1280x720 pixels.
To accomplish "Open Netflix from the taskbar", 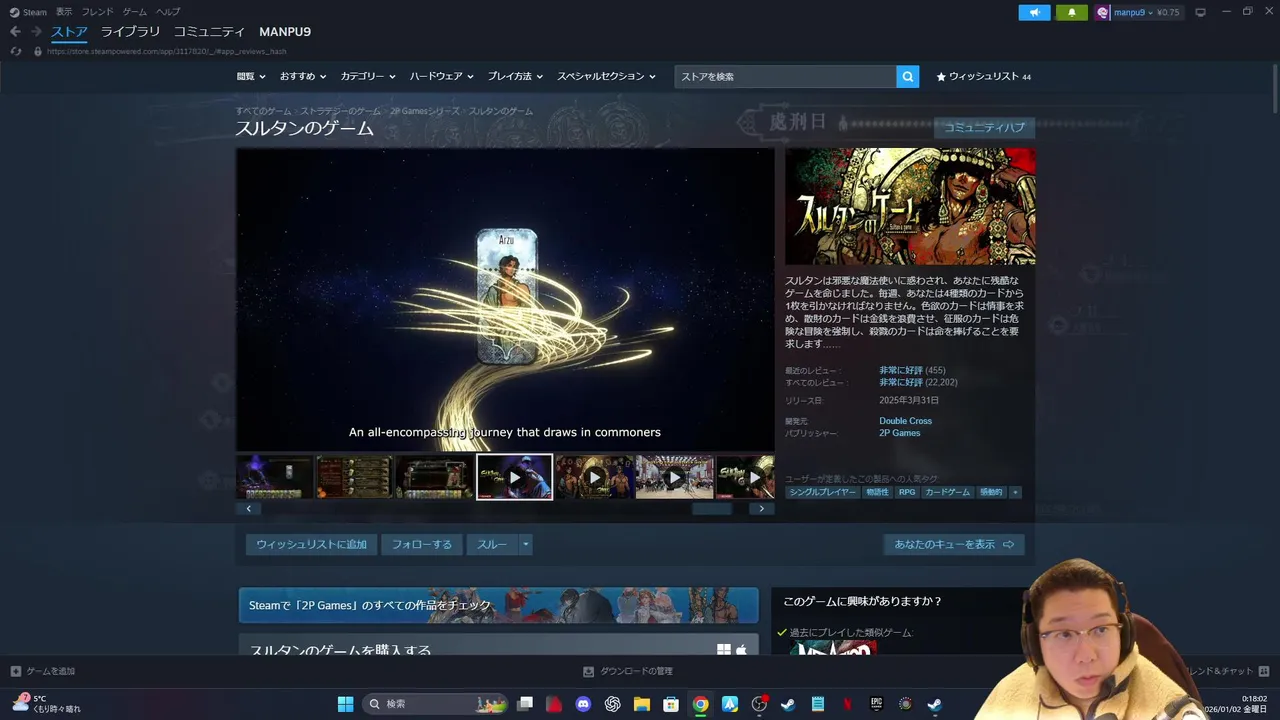I will click(847, 704).
